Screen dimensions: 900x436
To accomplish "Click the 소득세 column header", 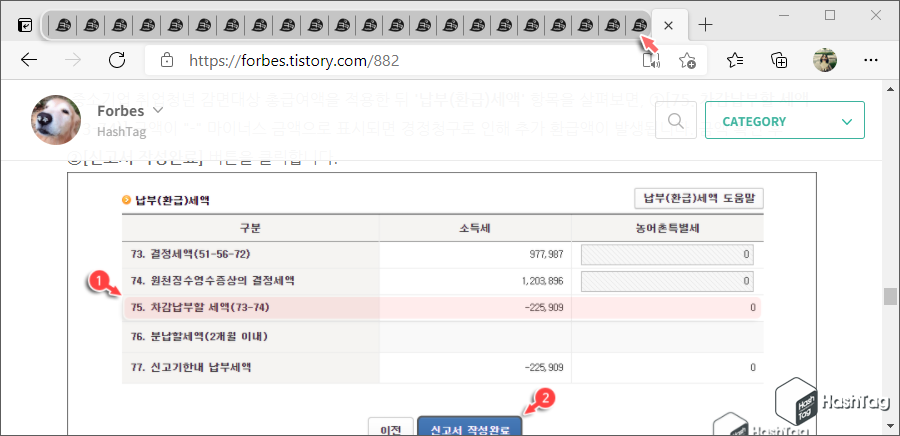I will tap(475, 228).
